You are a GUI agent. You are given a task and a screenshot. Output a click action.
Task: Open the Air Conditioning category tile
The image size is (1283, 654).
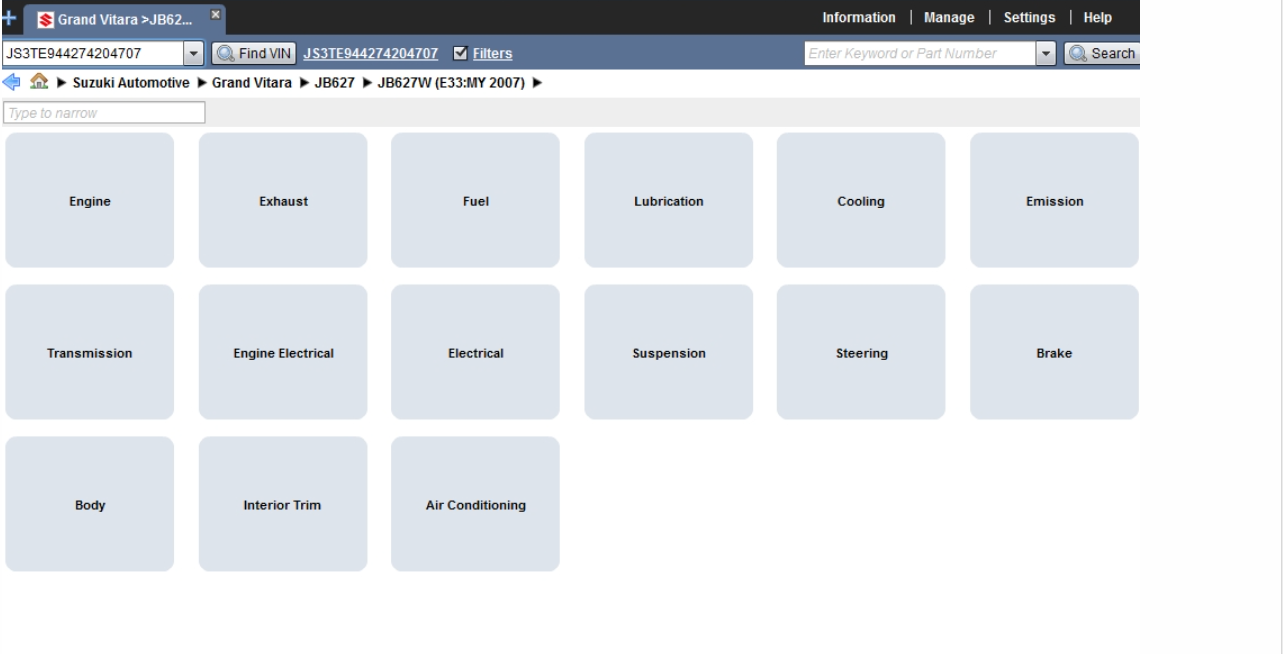click(x=475, y=505)
